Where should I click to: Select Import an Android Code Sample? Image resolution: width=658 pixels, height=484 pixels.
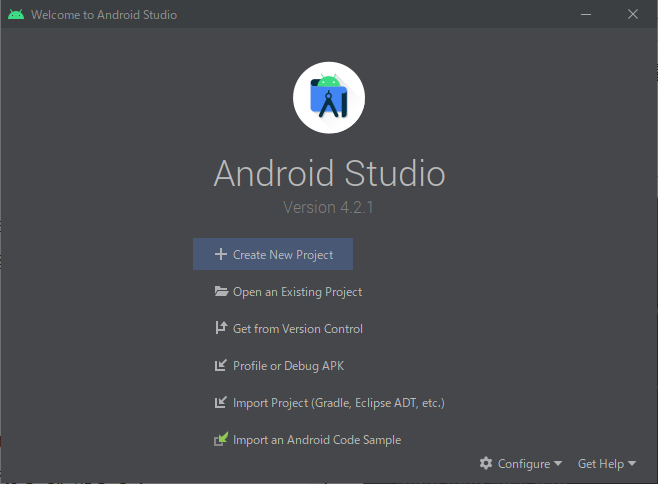(308, 440)
